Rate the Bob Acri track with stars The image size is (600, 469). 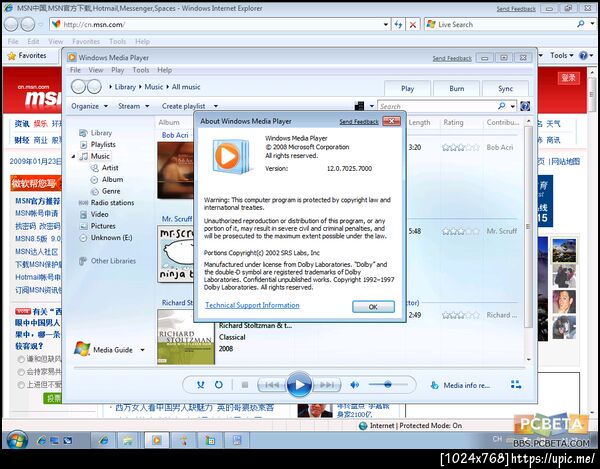[x=461, y=147]
